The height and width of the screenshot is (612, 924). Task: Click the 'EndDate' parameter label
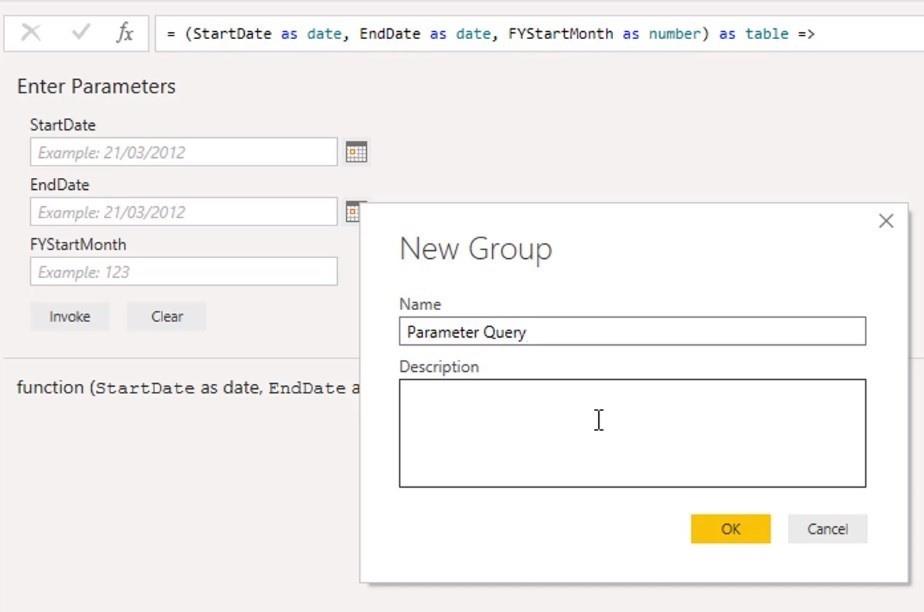pos(60,184)
